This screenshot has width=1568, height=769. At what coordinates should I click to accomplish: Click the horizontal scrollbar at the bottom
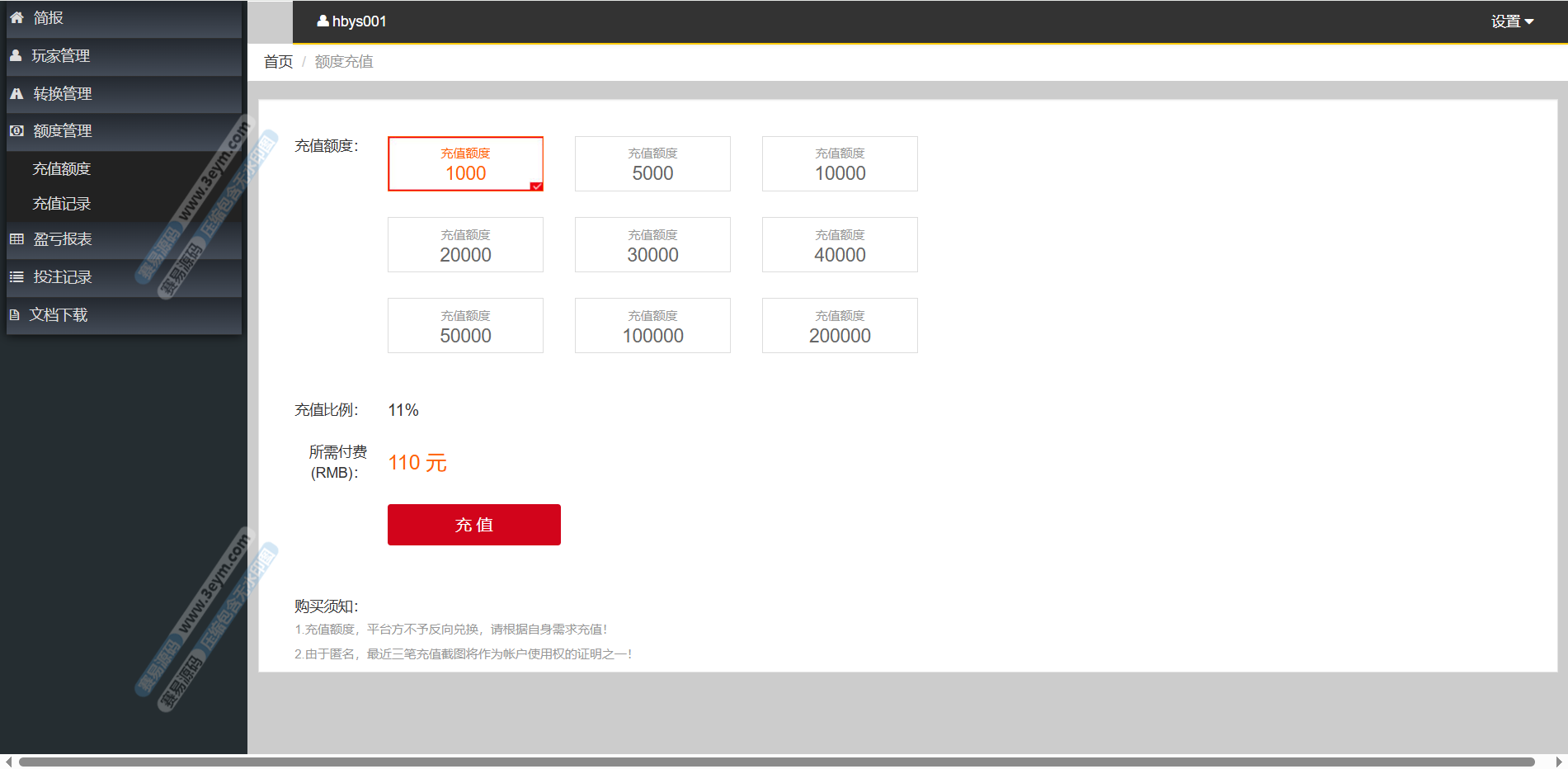[x=775, y=762]
